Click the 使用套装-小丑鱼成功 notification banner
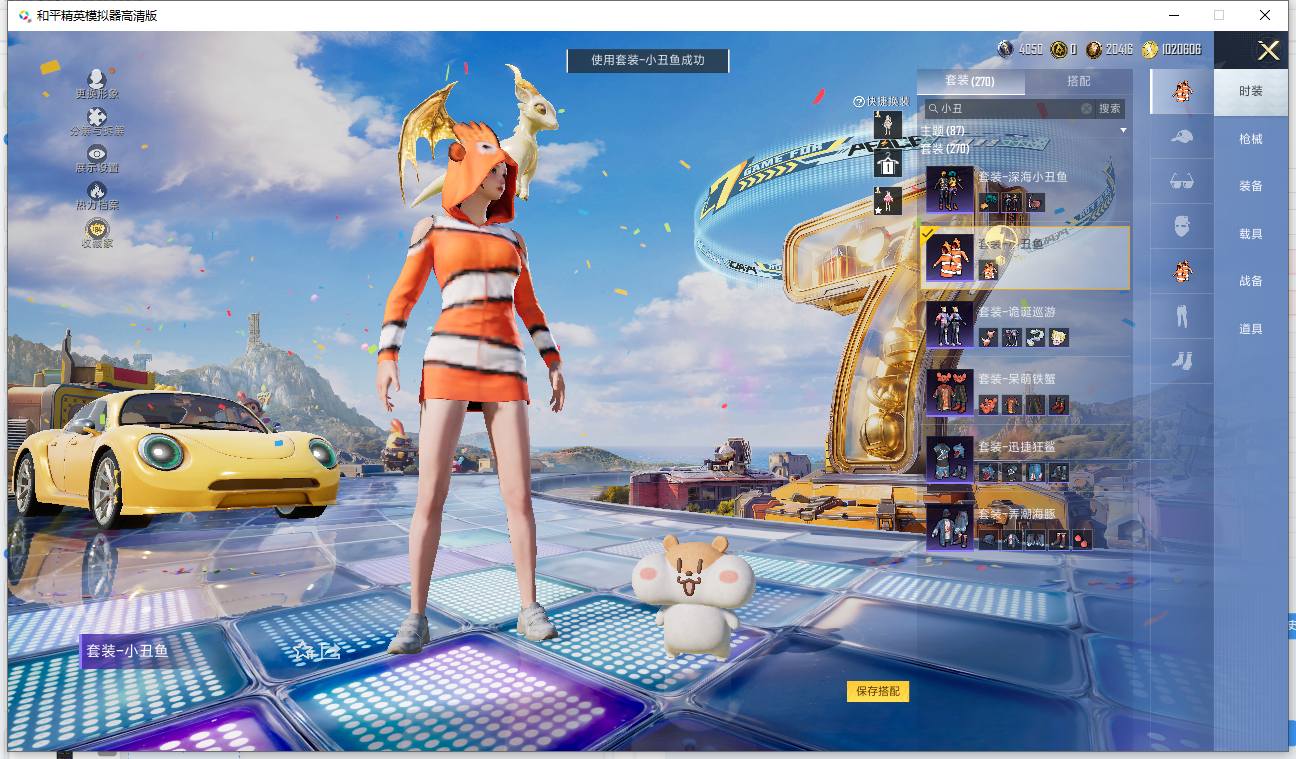The height and width of the screenshot is (759, 1296). (648, 60)
